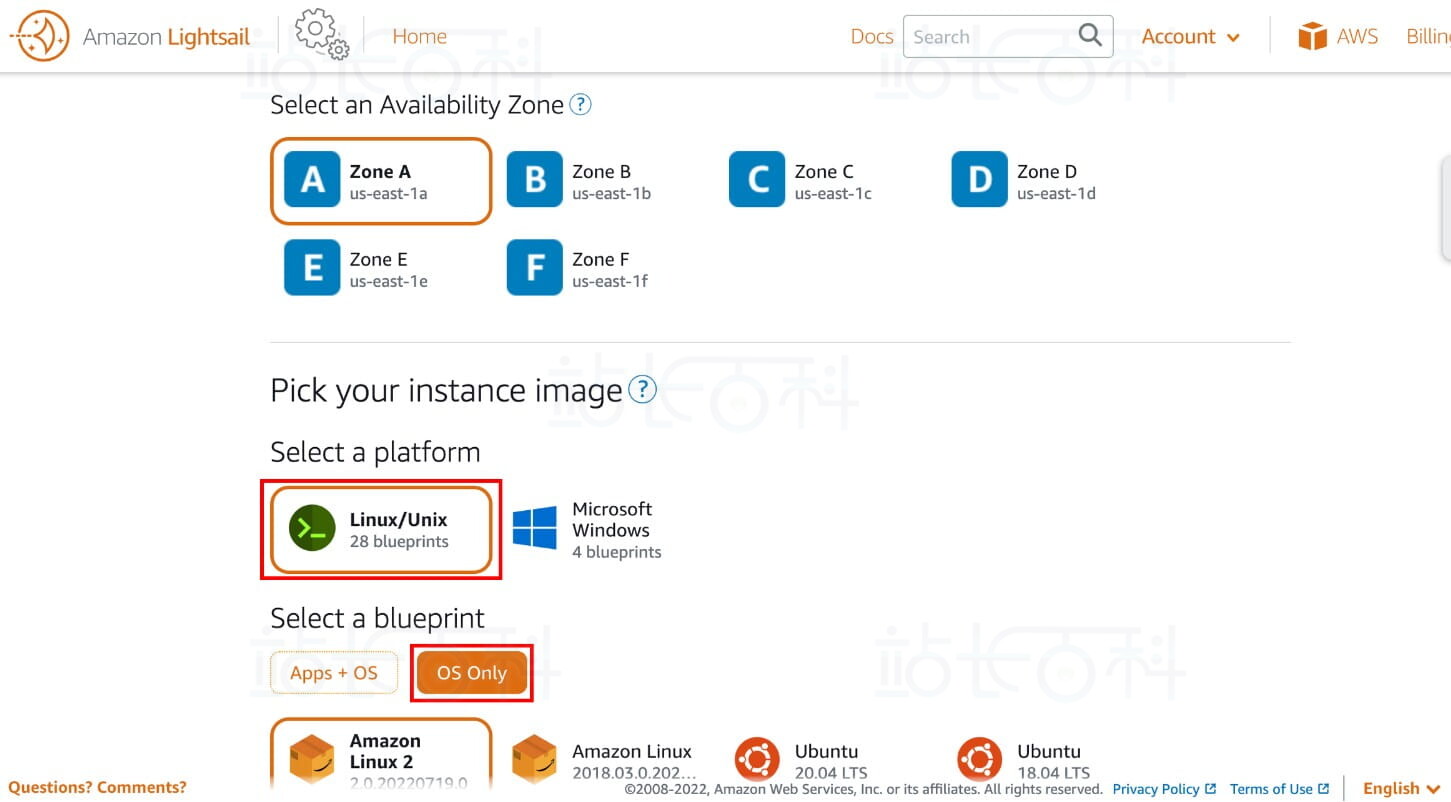Viewport: 1451px width, 802px height.
Task: Click into the Search input field
Action: (x=990, y=37)
